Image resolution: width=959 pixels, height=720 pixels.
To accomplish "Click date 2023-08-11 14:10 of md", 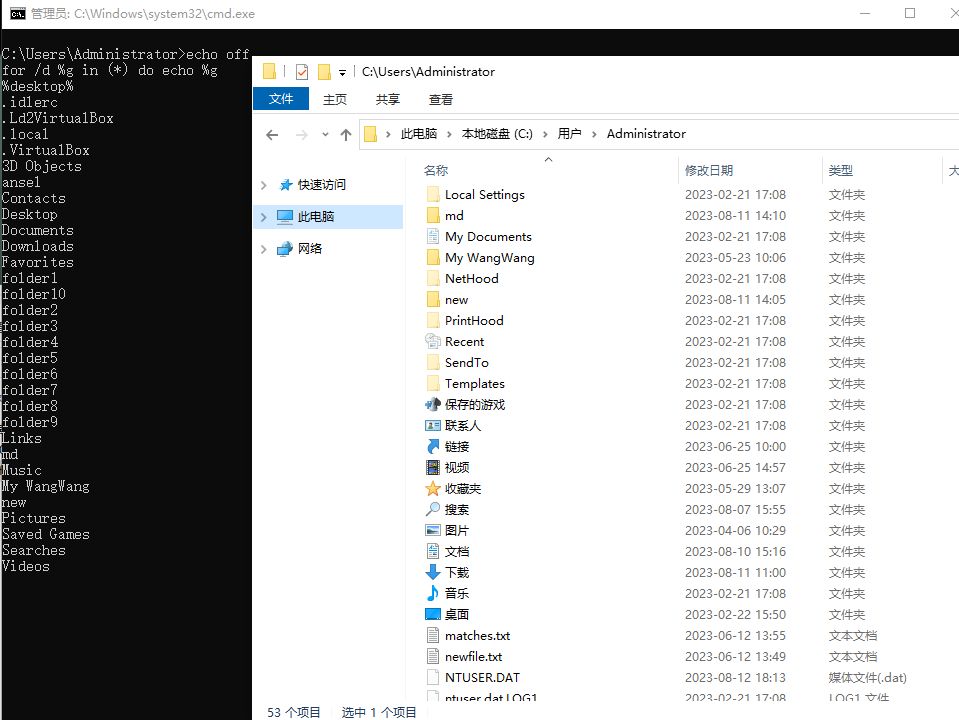I will pos(735,215).
